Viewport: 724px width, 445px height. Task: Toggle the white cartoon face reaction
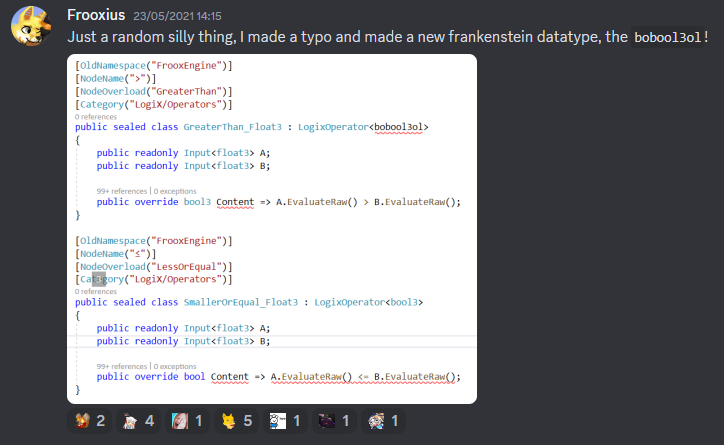click(285, 422)
